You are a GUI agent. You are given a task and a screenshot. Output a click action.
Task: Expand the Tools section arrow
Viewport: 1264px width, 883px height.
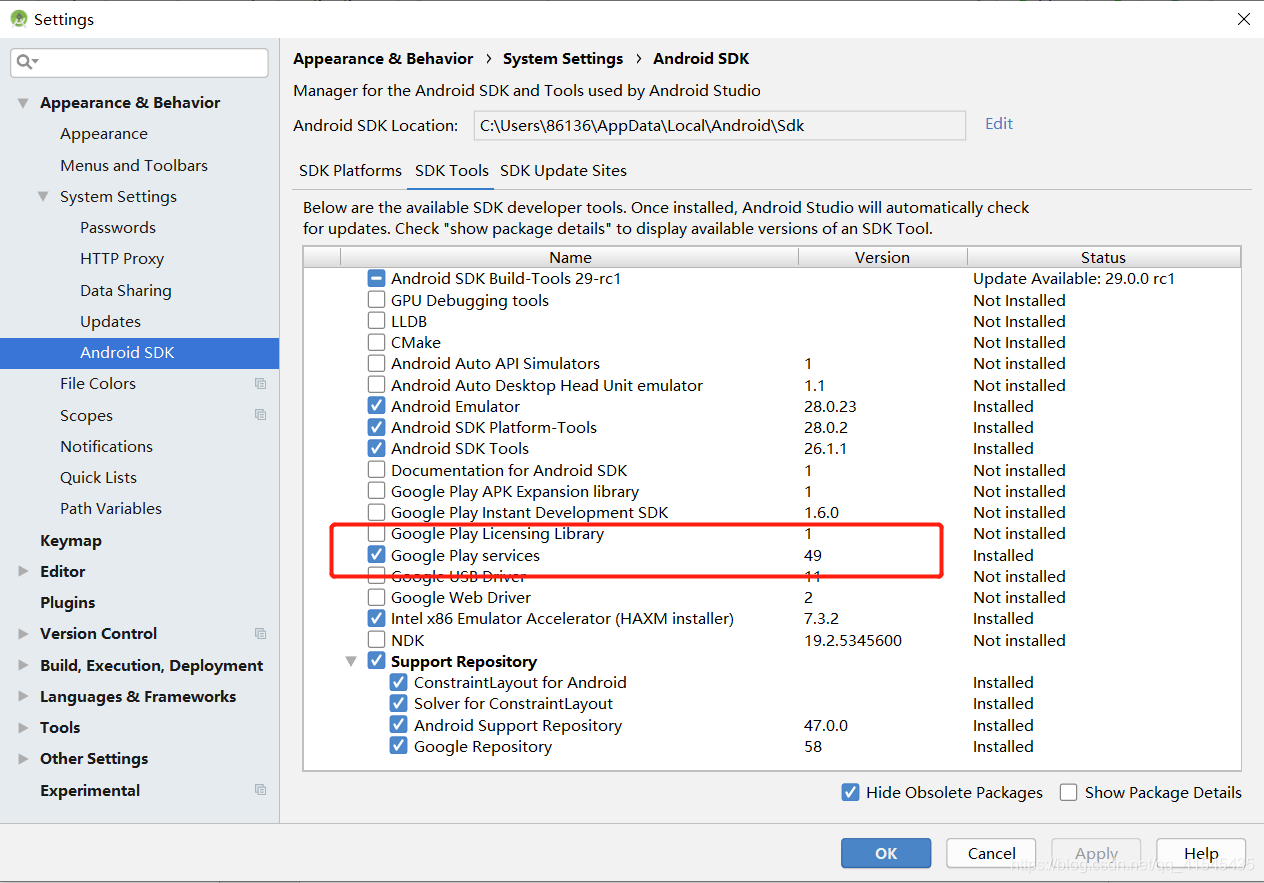[23, 728]
